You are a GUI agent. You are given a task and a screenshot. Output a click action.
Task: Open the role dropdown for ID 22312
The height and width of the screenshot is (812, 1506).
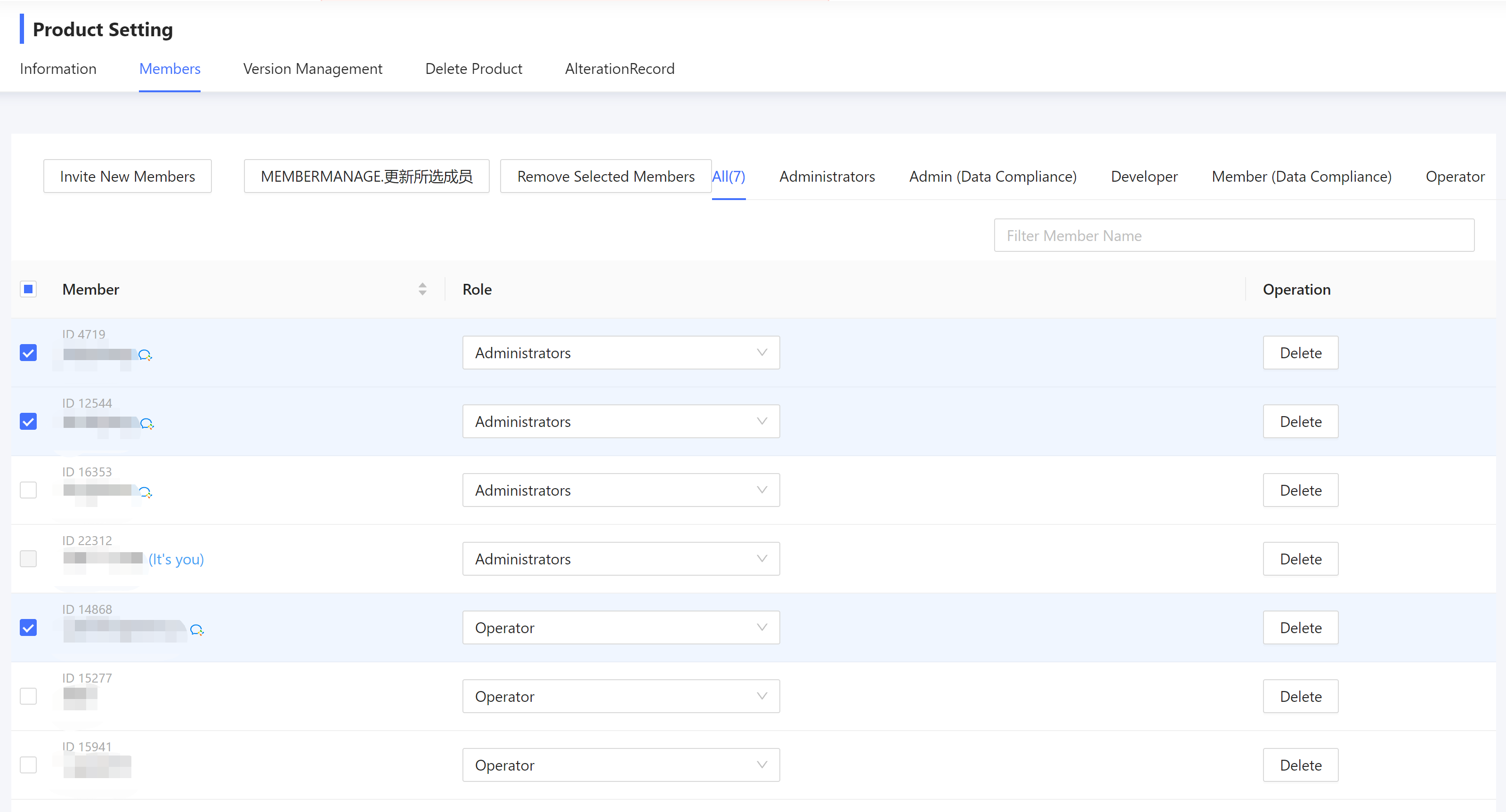click(x=621, y=559)
